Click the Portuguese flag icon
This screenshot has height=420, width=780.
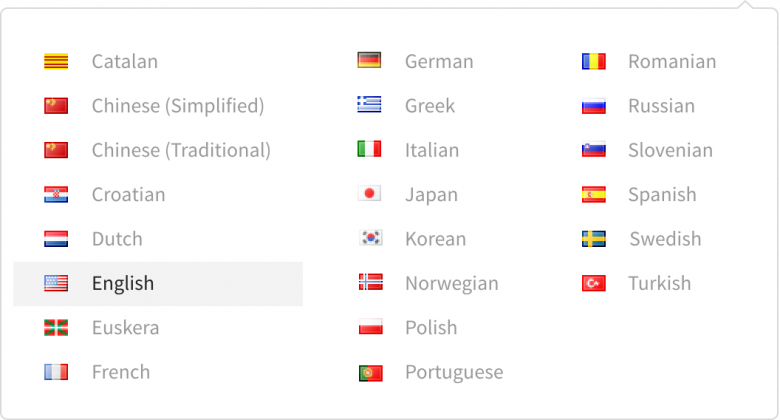(x=371, y=373)
